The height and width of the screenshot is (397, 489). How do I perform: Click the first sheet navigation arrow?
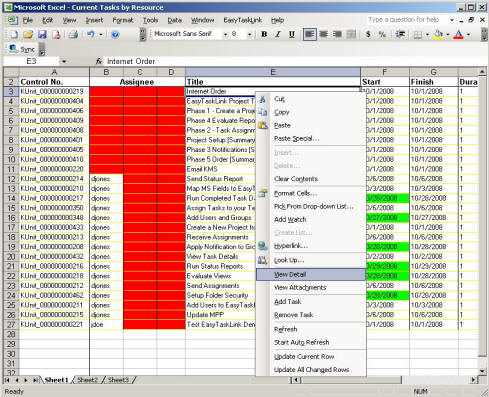(7, 380)
